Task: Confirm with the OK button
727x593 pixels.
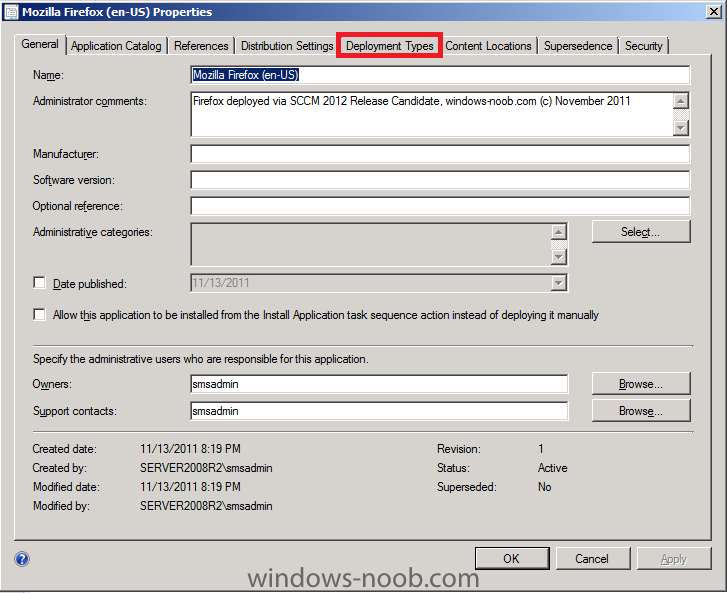Action: [512, 559]
